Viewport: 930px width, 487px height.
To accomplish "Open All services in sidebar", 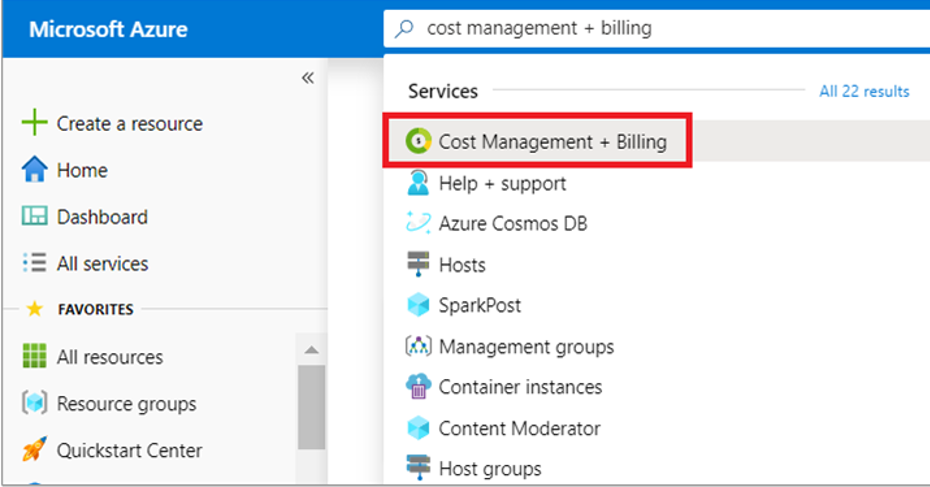I will click(x=101, y=264).
